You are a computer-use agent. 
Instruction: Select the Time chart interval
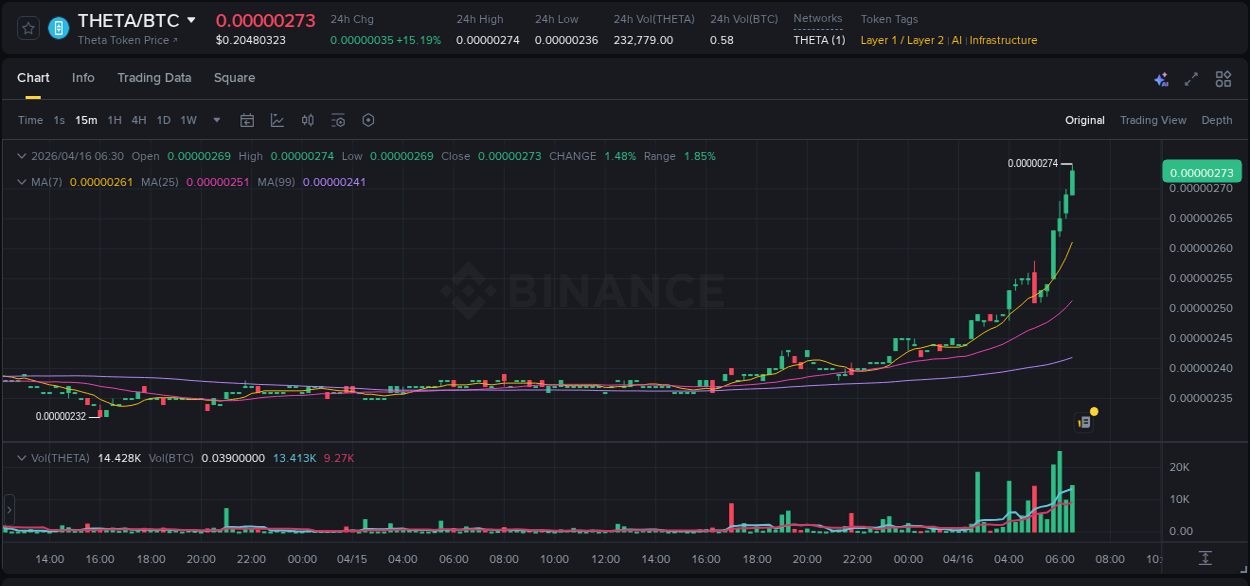coord(31,120)
